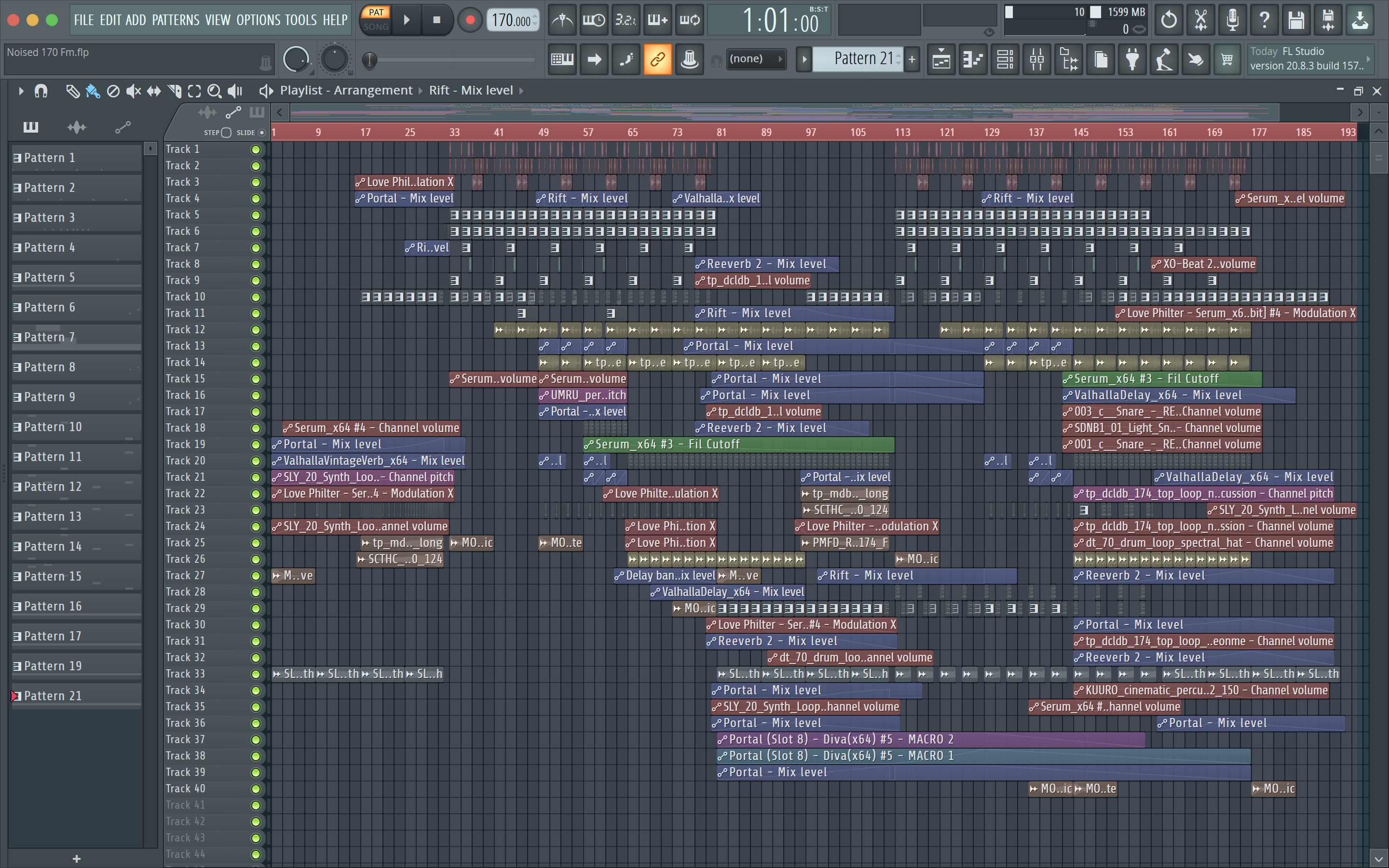Screen dimensions: 1389x868
Task: Mute Track 19 with its green light
Action: [x=256, y=445]
